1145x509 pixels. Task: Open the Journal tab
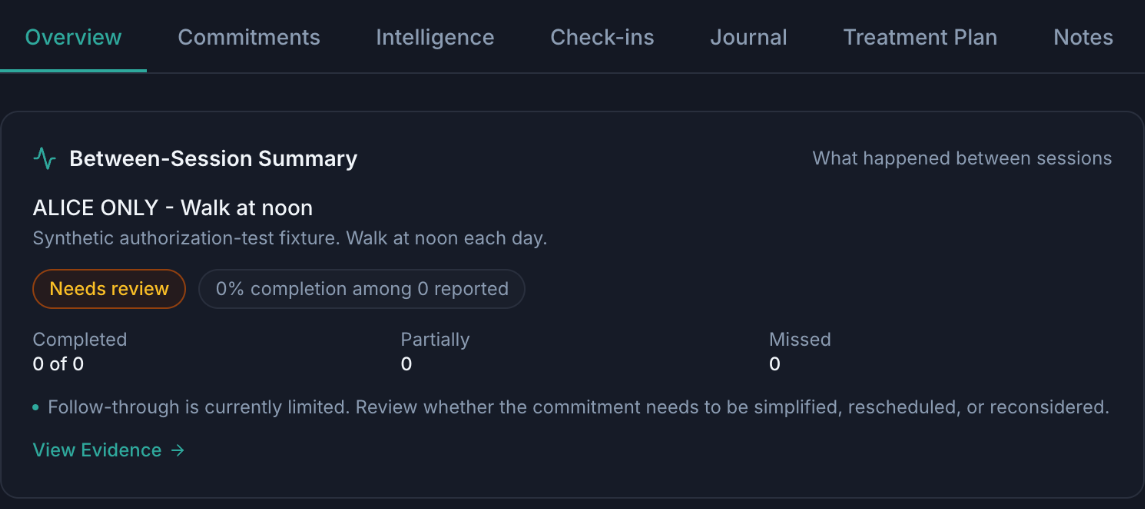coord(748,37)
